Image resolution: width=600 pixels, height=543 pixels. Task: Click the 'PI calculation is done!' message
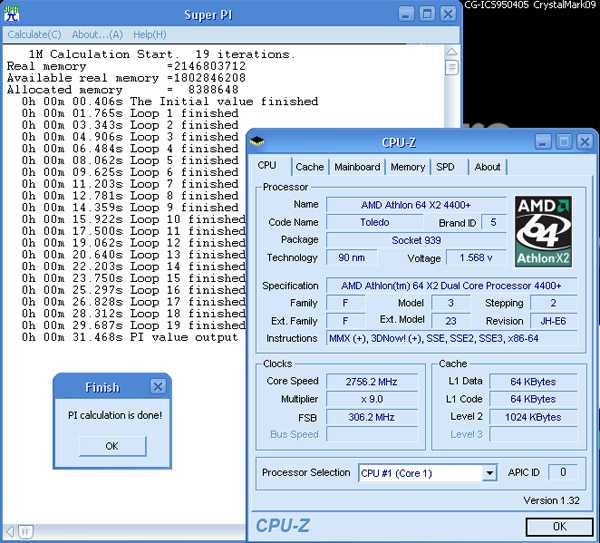coord(115,415)
